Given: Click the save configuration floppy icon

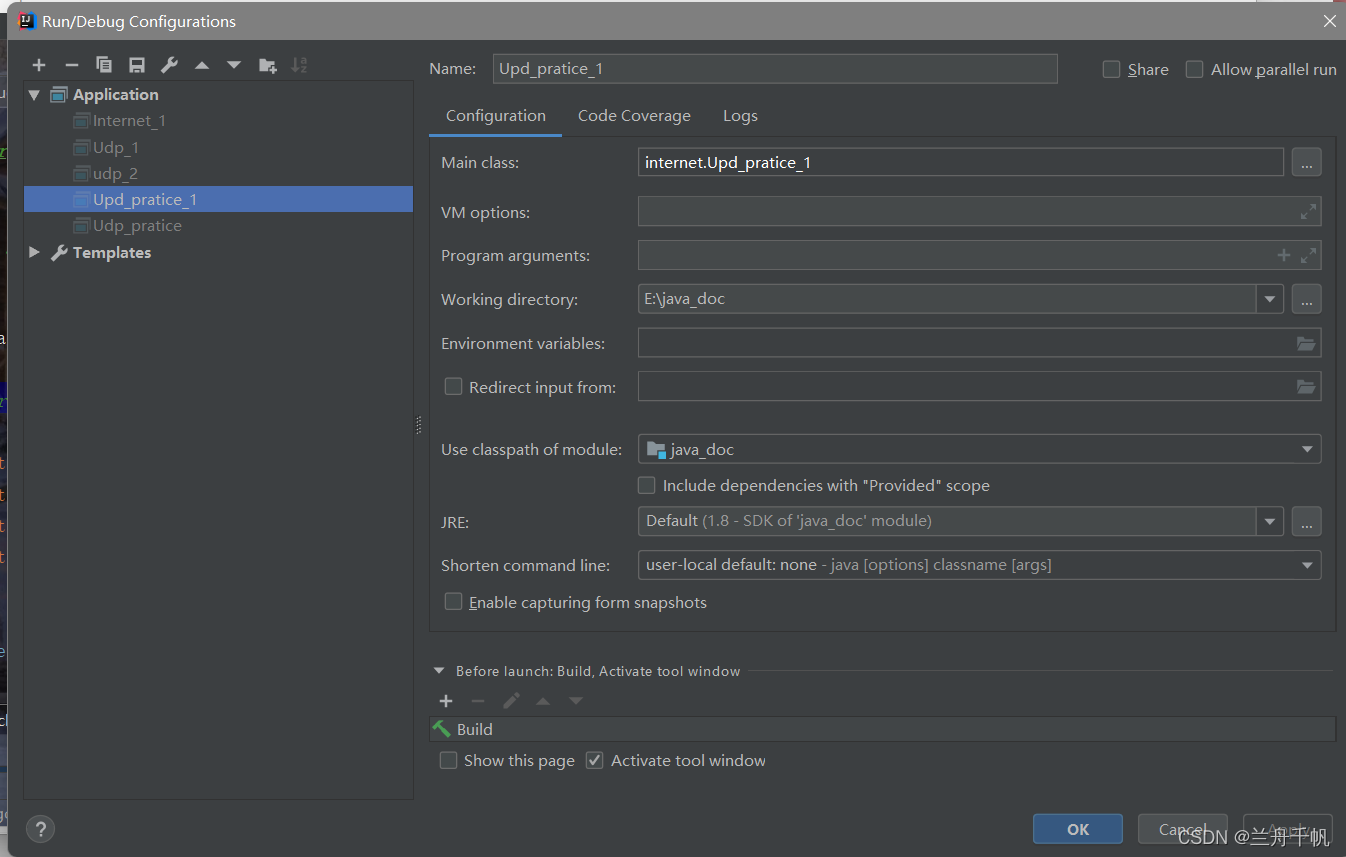Looking at the screenshot, I should click(x=137, y=65).
